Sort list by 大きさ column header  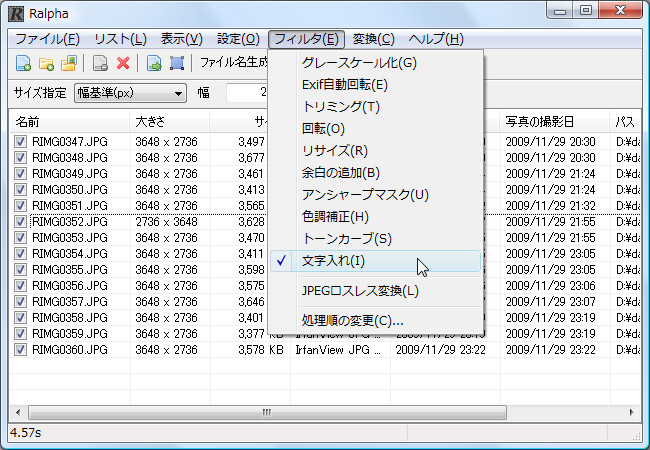[170, 122]
